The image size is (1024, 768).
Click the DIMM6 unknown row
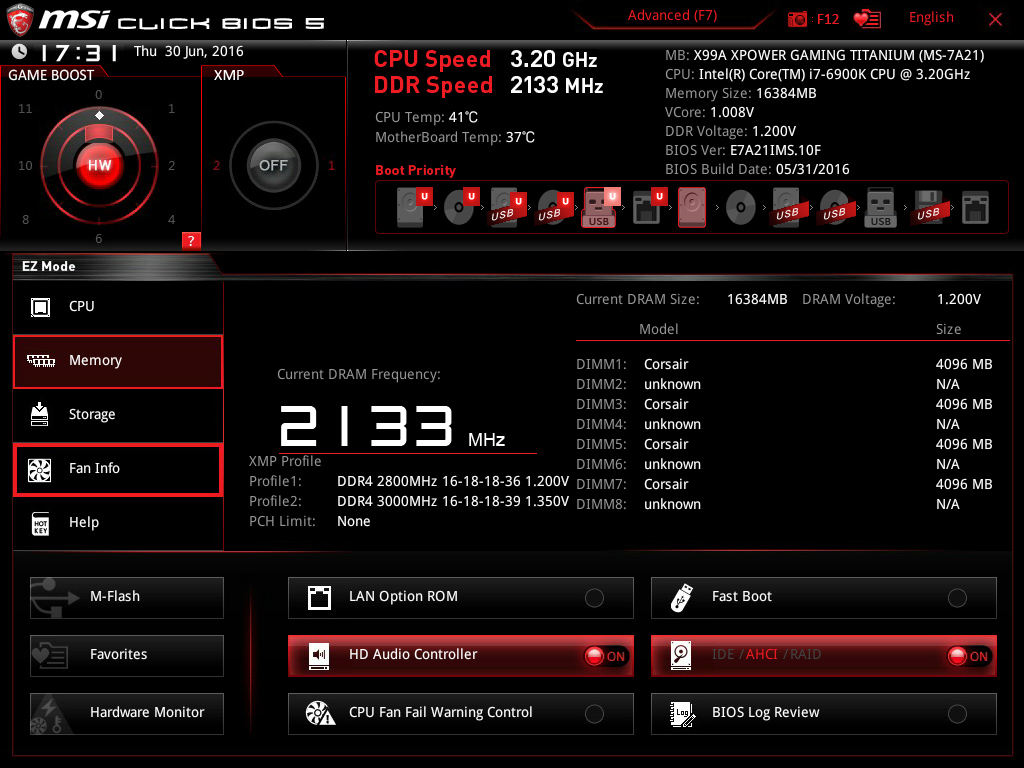784,464
